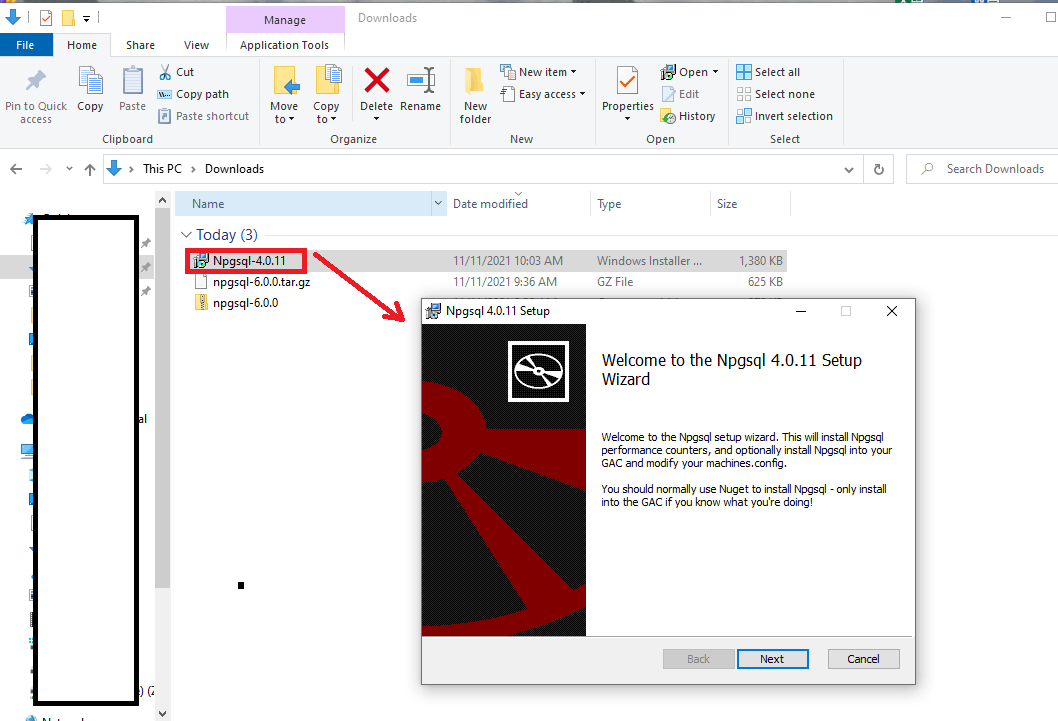Viewport: 1058px width, 721px height.
Task: Refresh the Downloads folder
Action: point(879,169)
